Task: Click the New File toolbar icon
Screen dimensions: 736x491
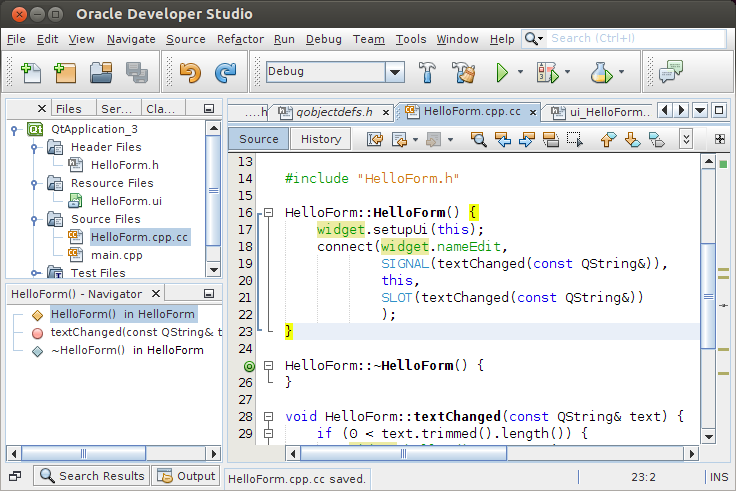Action: click(30, 72)
